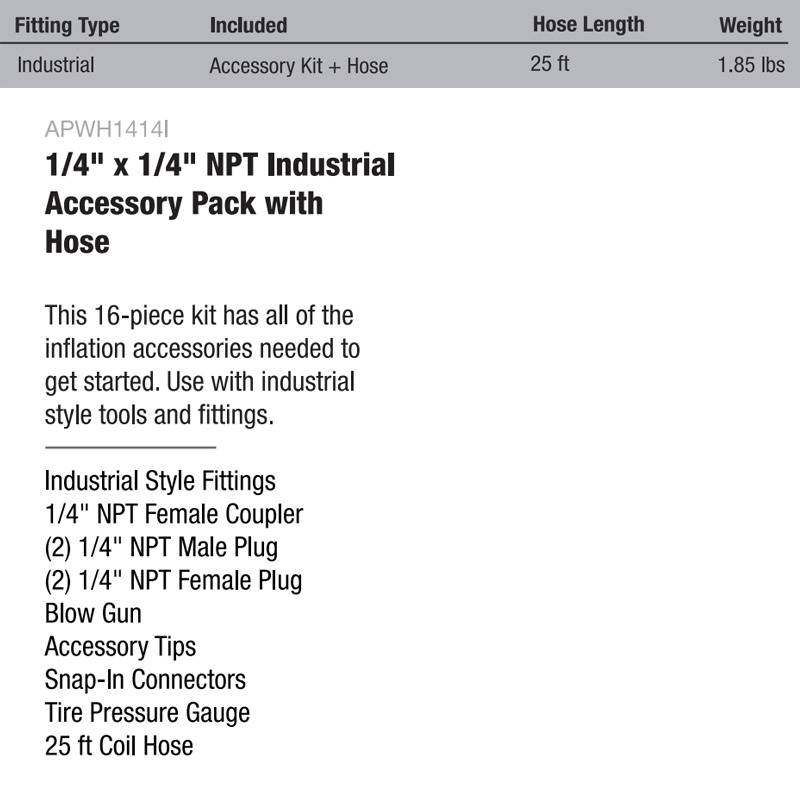800x800 pixels.
Task: Click the Fitting Type column header
Action: click(x=67, y=26)
